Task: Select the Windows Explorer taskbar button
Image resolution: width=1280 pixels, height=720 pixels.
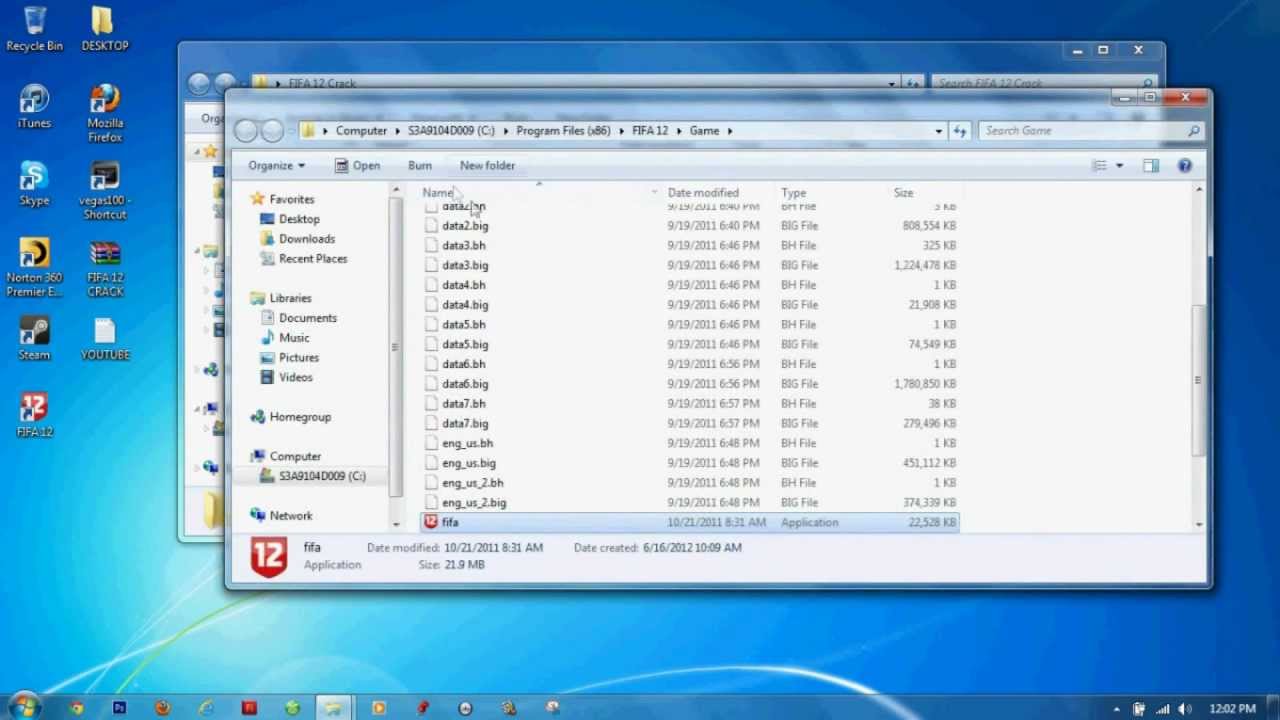Action: click(334, 708)
